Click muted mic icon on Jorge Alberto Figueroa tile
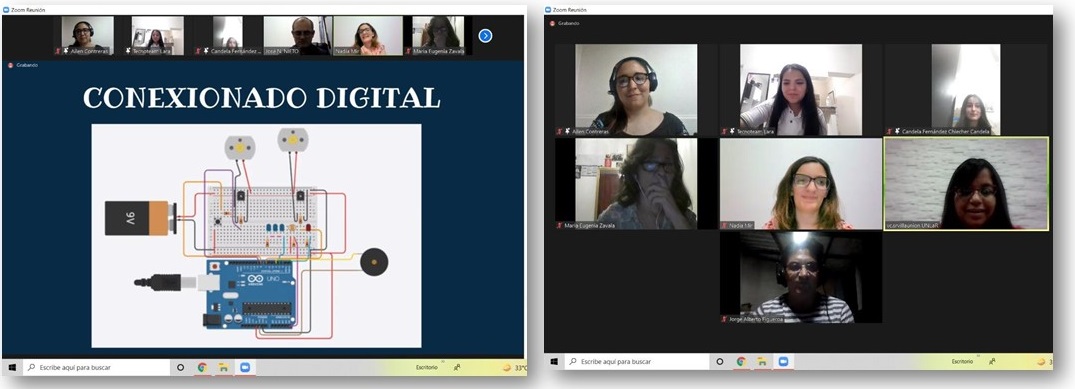 pos(725,319)
